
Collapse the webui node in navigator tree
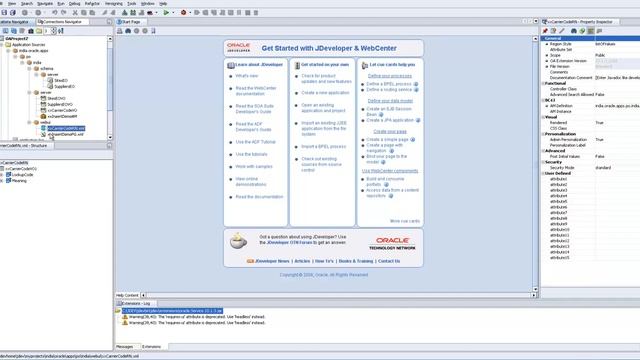29,122
